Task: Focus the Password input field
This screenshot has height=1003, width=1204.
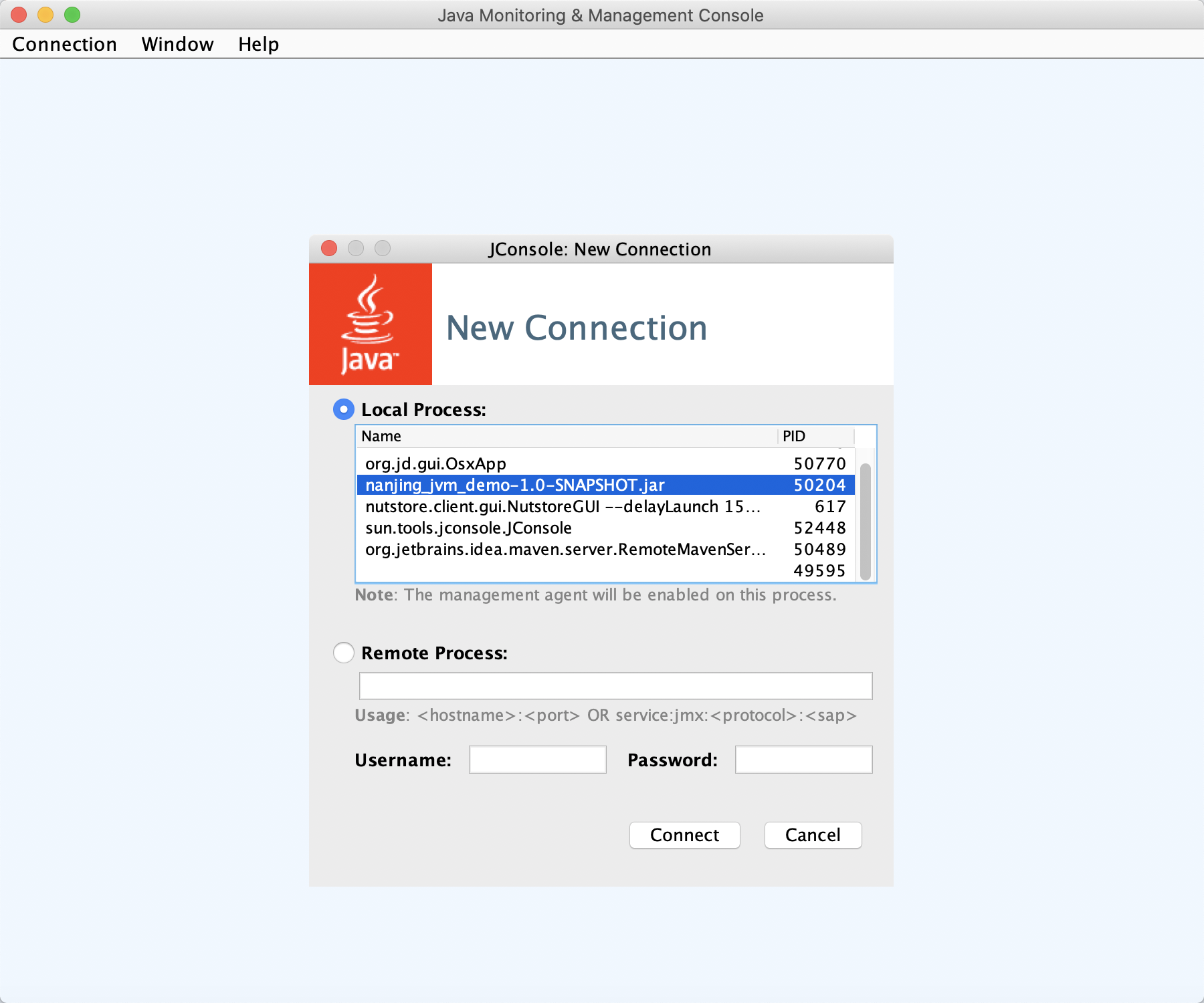Action: [804, 760]
